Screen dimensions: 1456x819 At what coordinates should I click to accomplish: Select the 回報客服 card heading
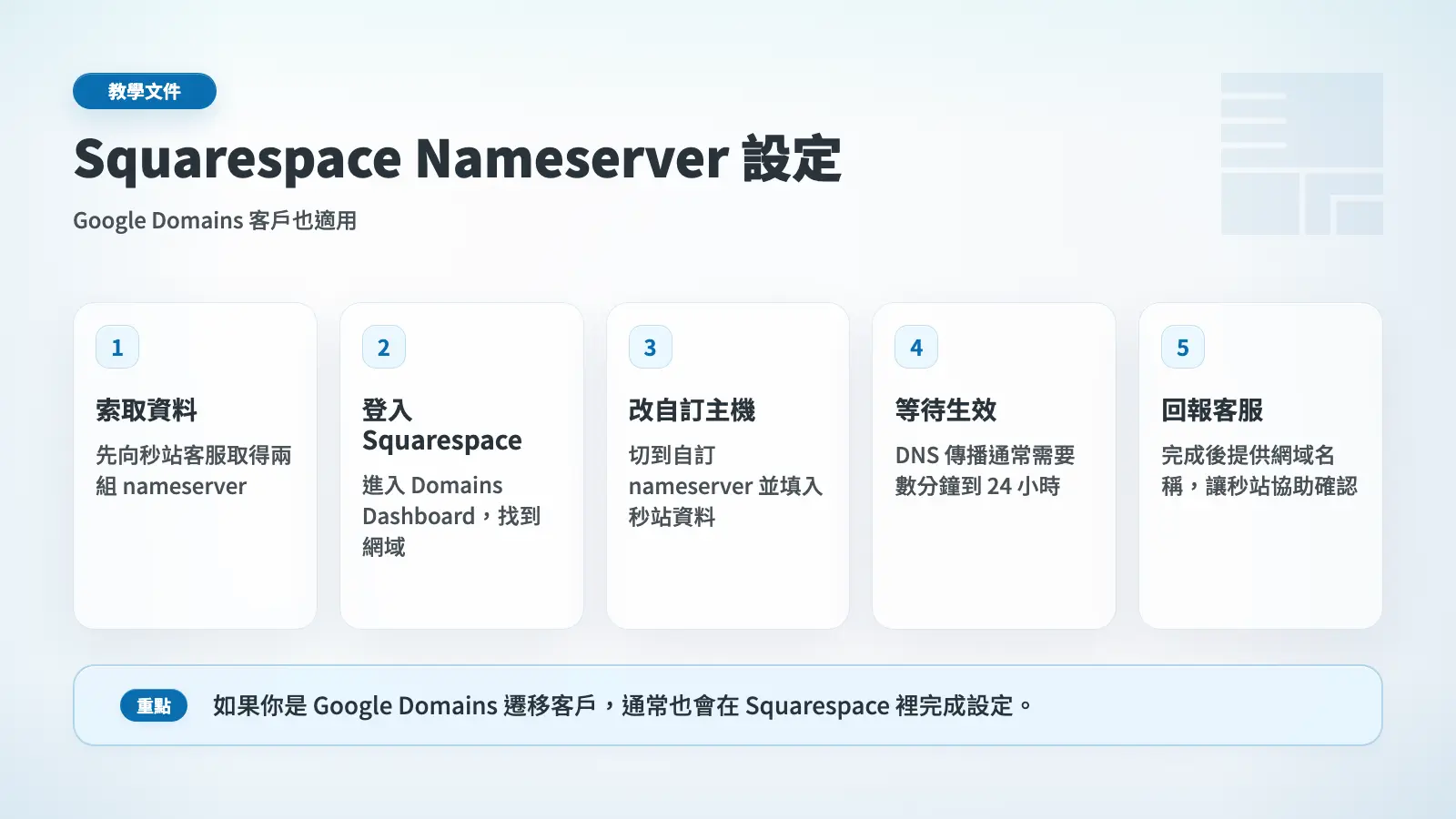coord(1212,410)
